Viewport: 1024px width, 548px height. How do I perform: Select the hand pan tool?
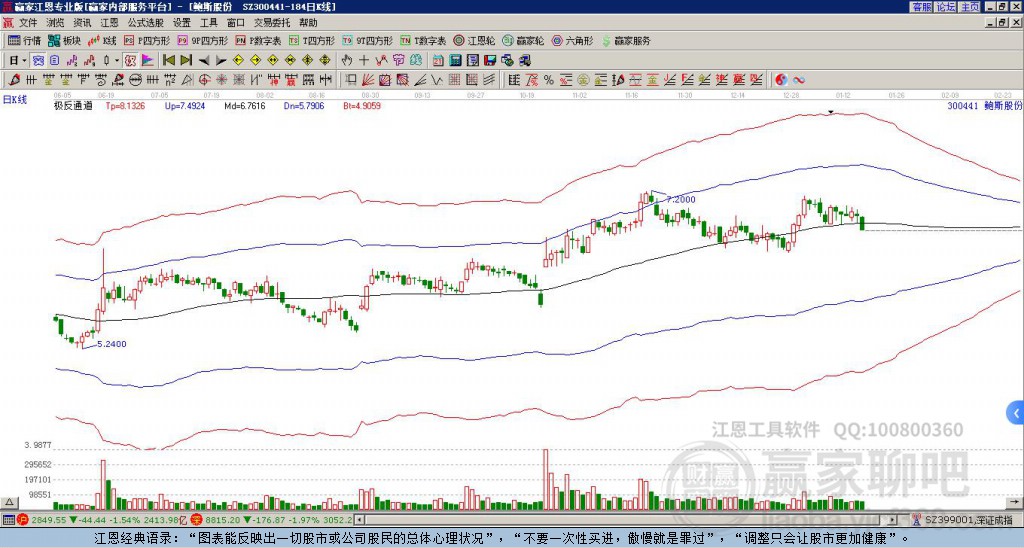point(347,61)
